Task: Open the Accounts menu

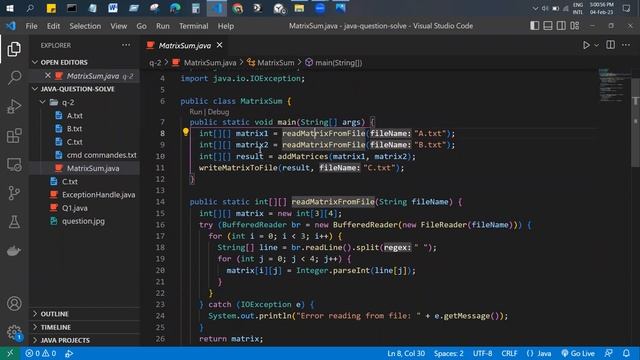Action: (14, 304)
